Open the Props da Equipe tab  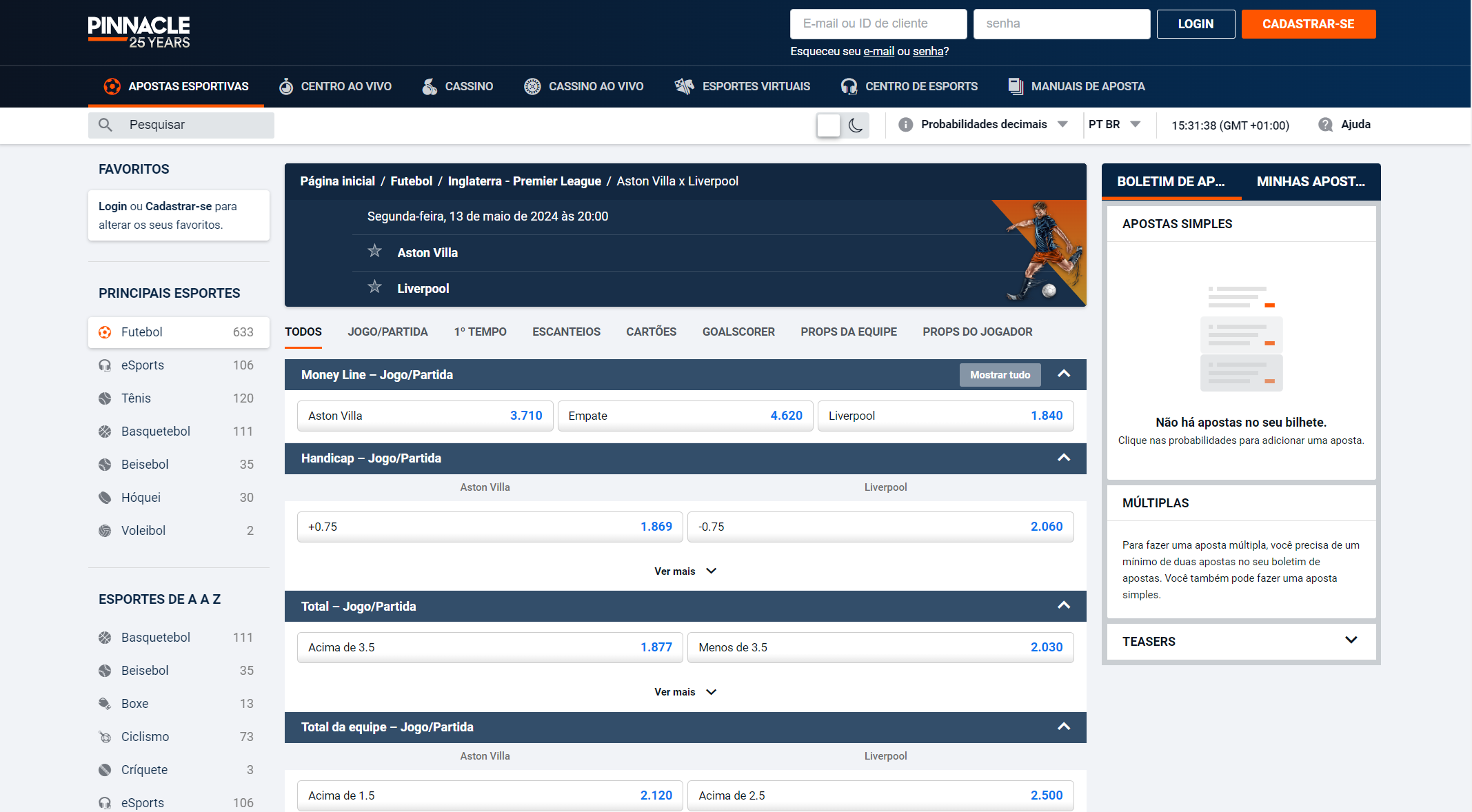pos(849,332)
